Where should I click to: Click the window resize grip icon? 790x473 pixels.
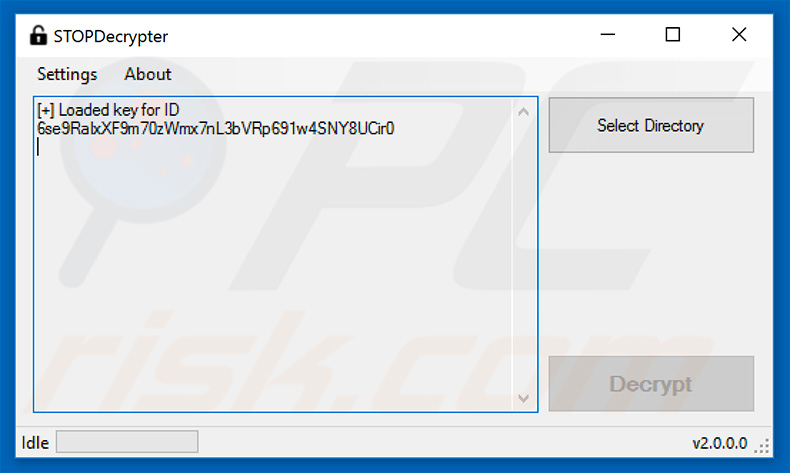762,446
